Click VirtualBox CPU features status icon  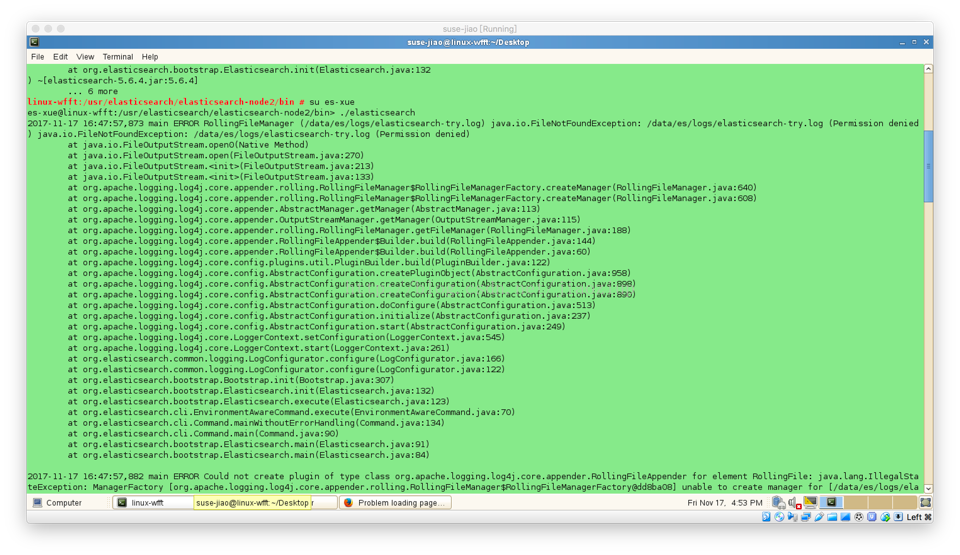pyautogui.click(x=872, y=517)
